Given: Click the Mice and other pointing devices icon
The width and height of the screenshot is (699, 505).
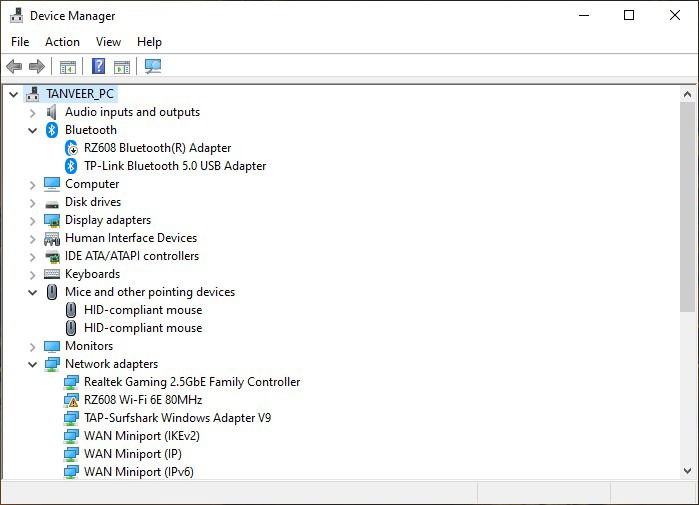Looking at the screenshot, I should pos(52,292).
